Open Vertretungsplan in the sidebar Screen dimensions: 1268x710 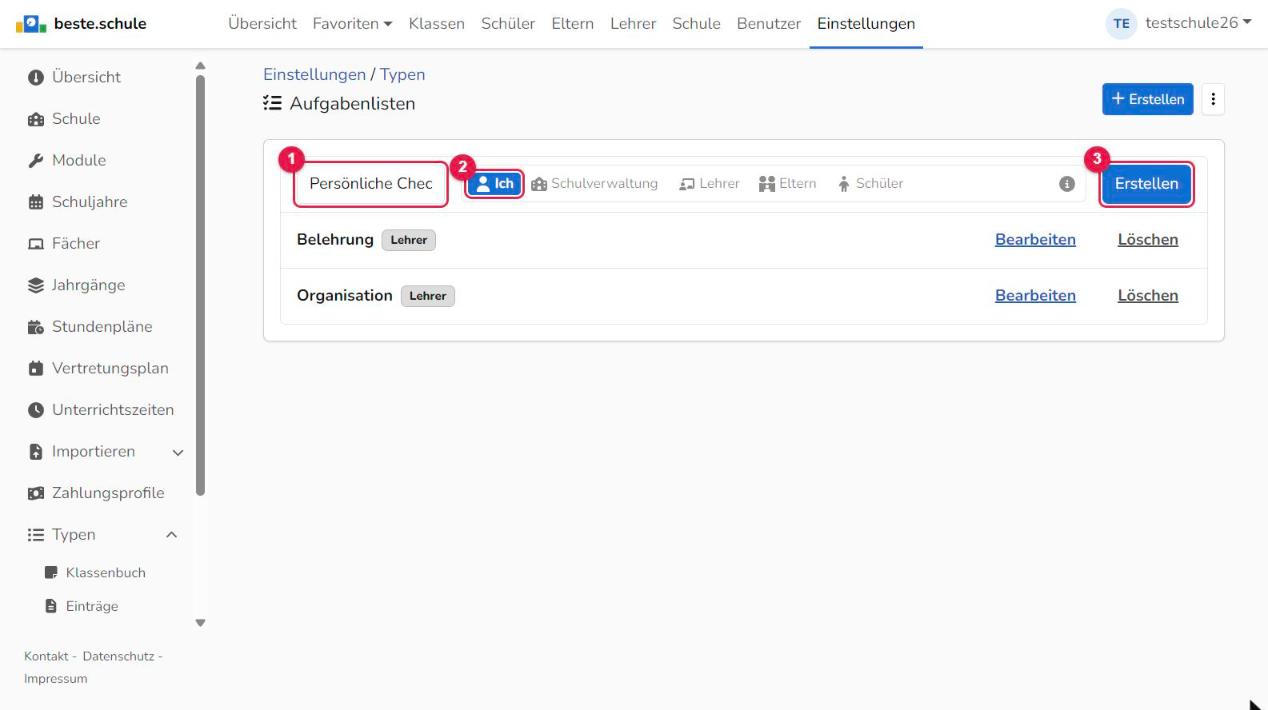[x=100, y=368]
